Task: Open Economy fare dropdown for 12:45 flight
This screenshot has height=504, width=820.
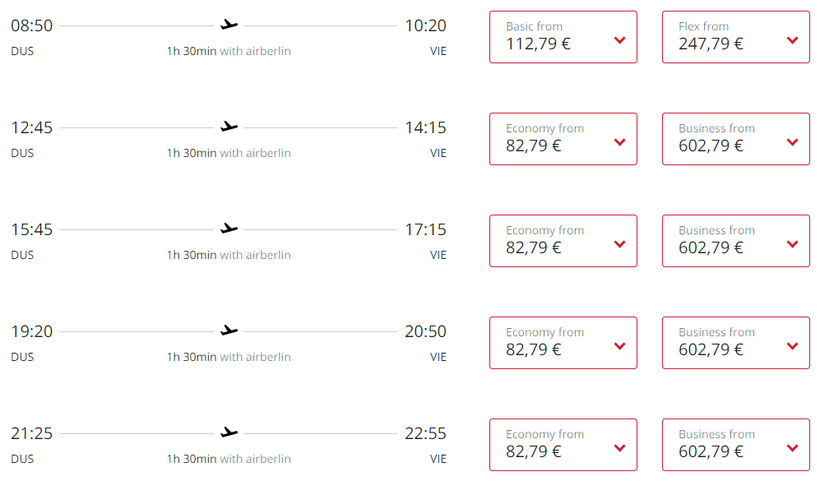Action: click(563, 139)
